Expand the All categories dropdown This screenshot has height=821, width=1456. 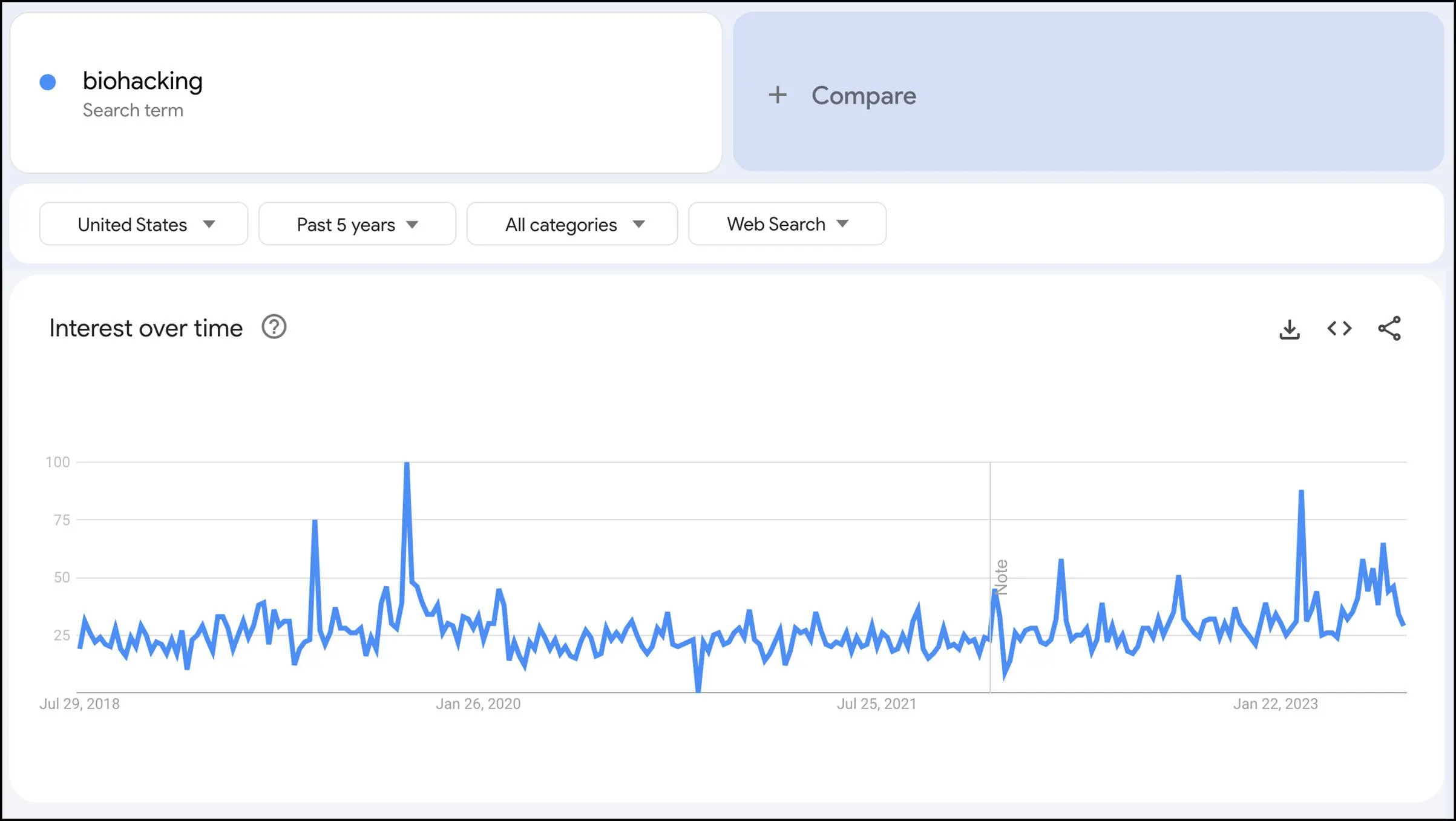[571, 223]
